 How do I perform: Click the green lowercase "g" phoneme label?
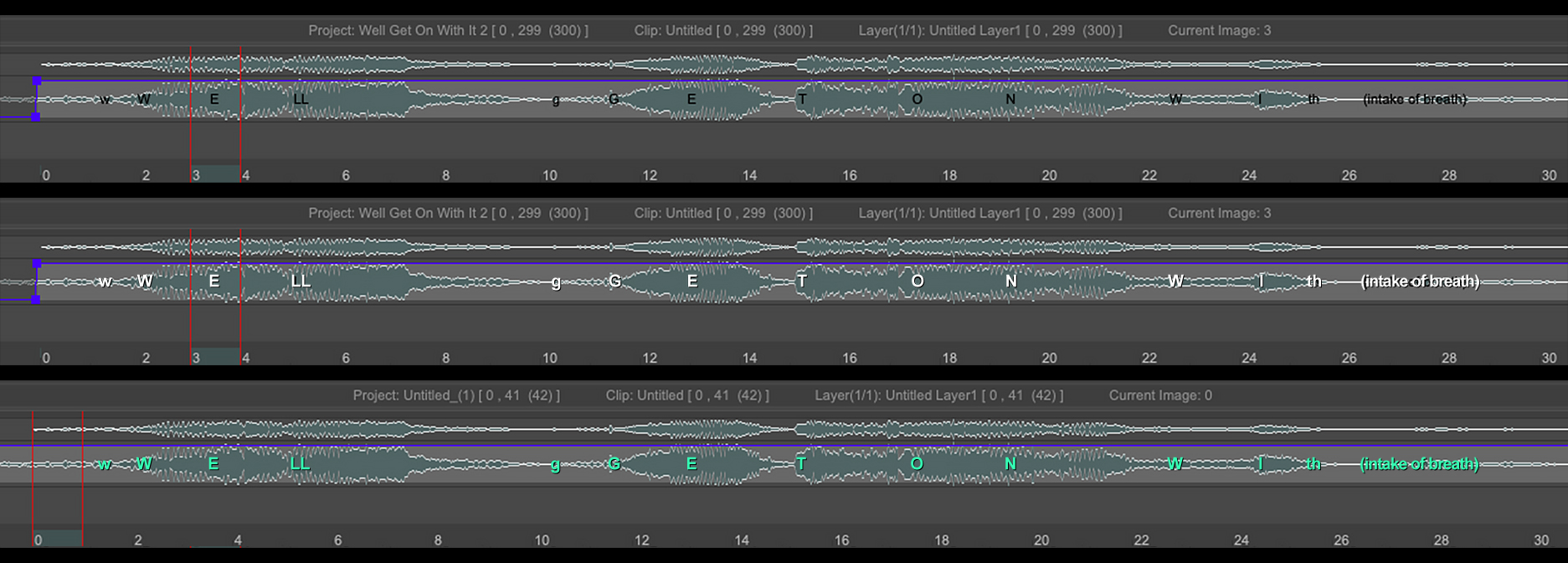[555, 465]
